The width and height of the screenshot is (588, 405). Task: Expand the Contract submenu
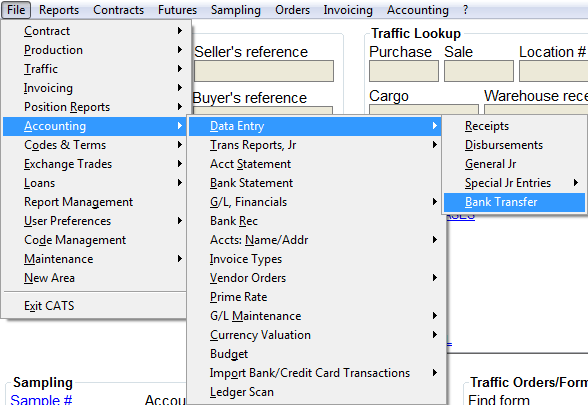pos(94,31)
